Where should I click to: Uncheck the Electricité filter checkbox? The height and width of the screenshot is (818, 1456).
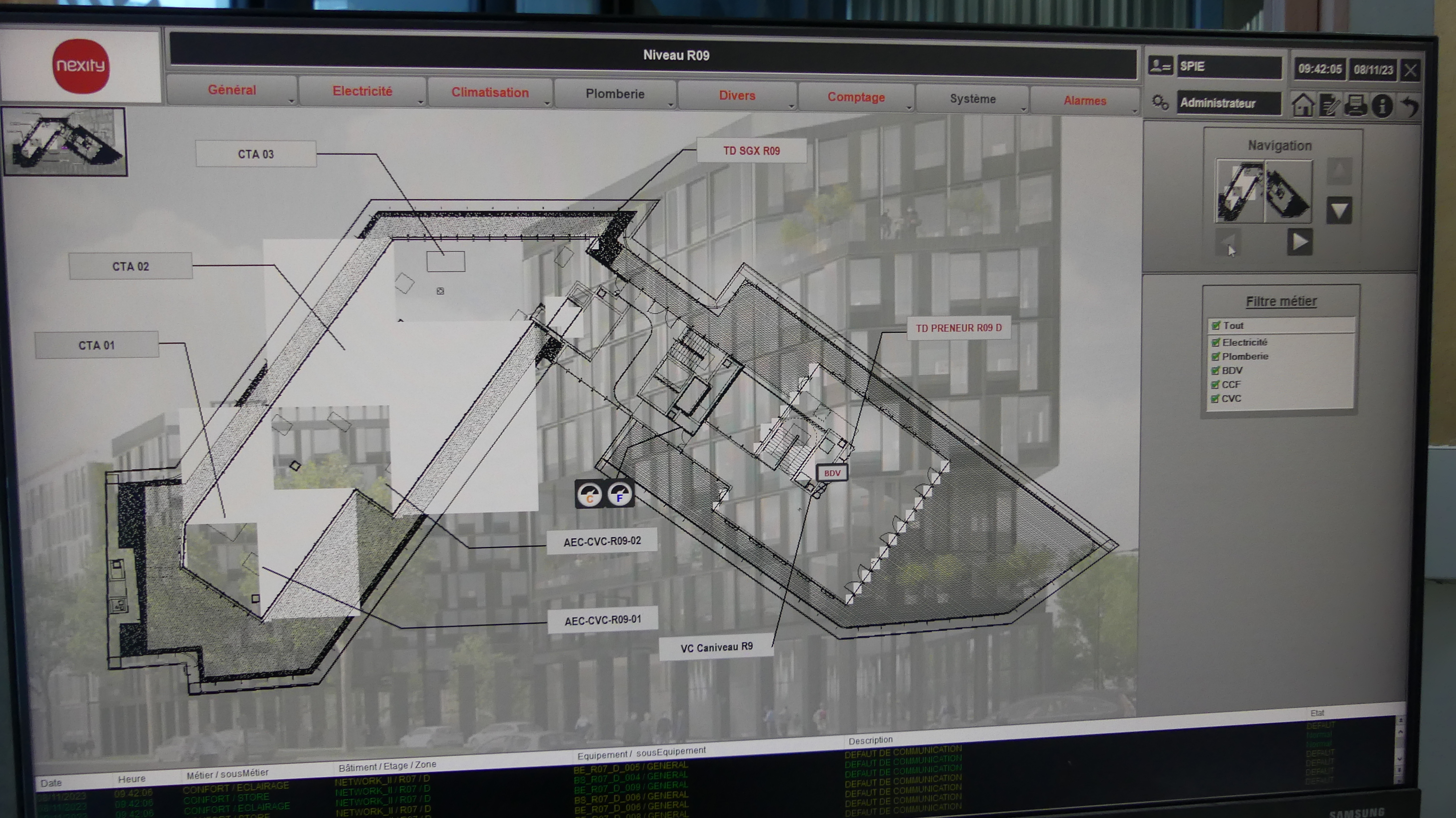pyautogui.click(x=1216, y=342)
